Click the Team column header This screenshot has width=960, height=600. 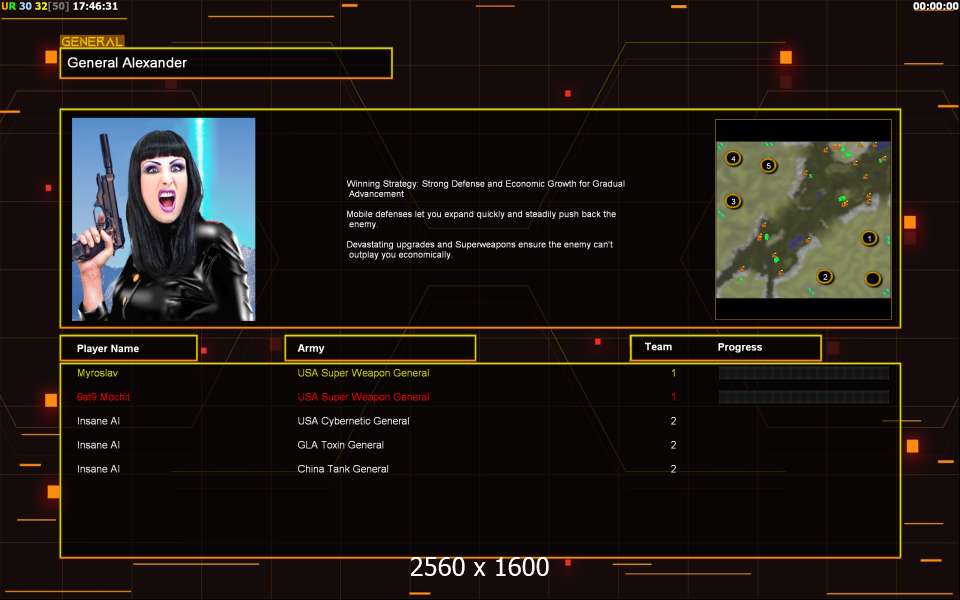(658, 347)
